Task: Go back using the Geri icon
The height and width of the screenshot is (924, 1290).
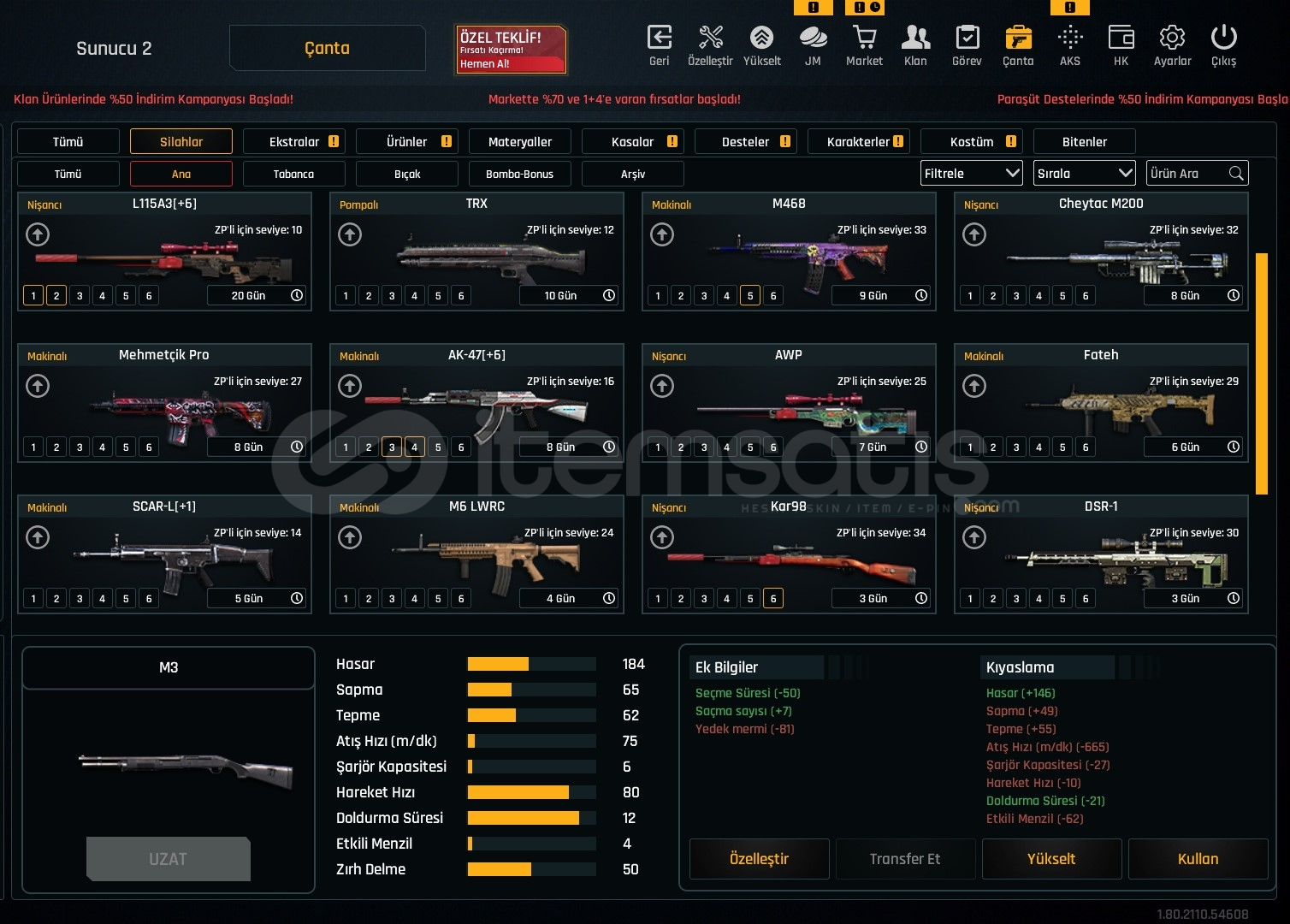Action: pos(659,38)
